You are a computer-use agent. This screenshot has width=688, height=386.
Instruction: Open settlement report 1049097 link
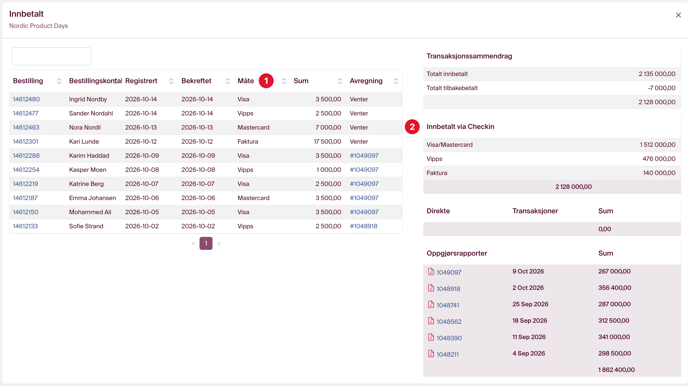coord(449,272)
